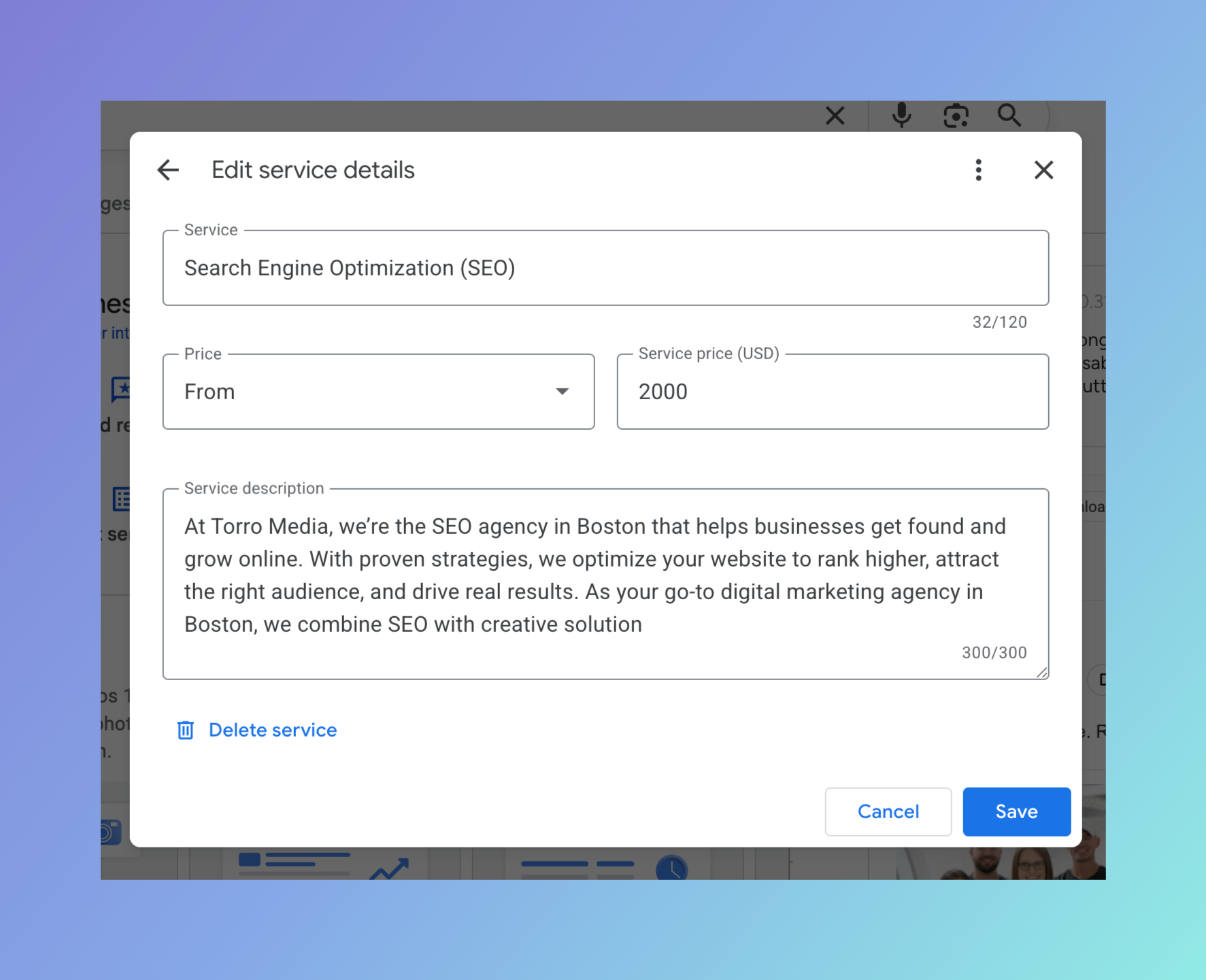Save the service details

pyautogui.click(x=1016, y=811)
